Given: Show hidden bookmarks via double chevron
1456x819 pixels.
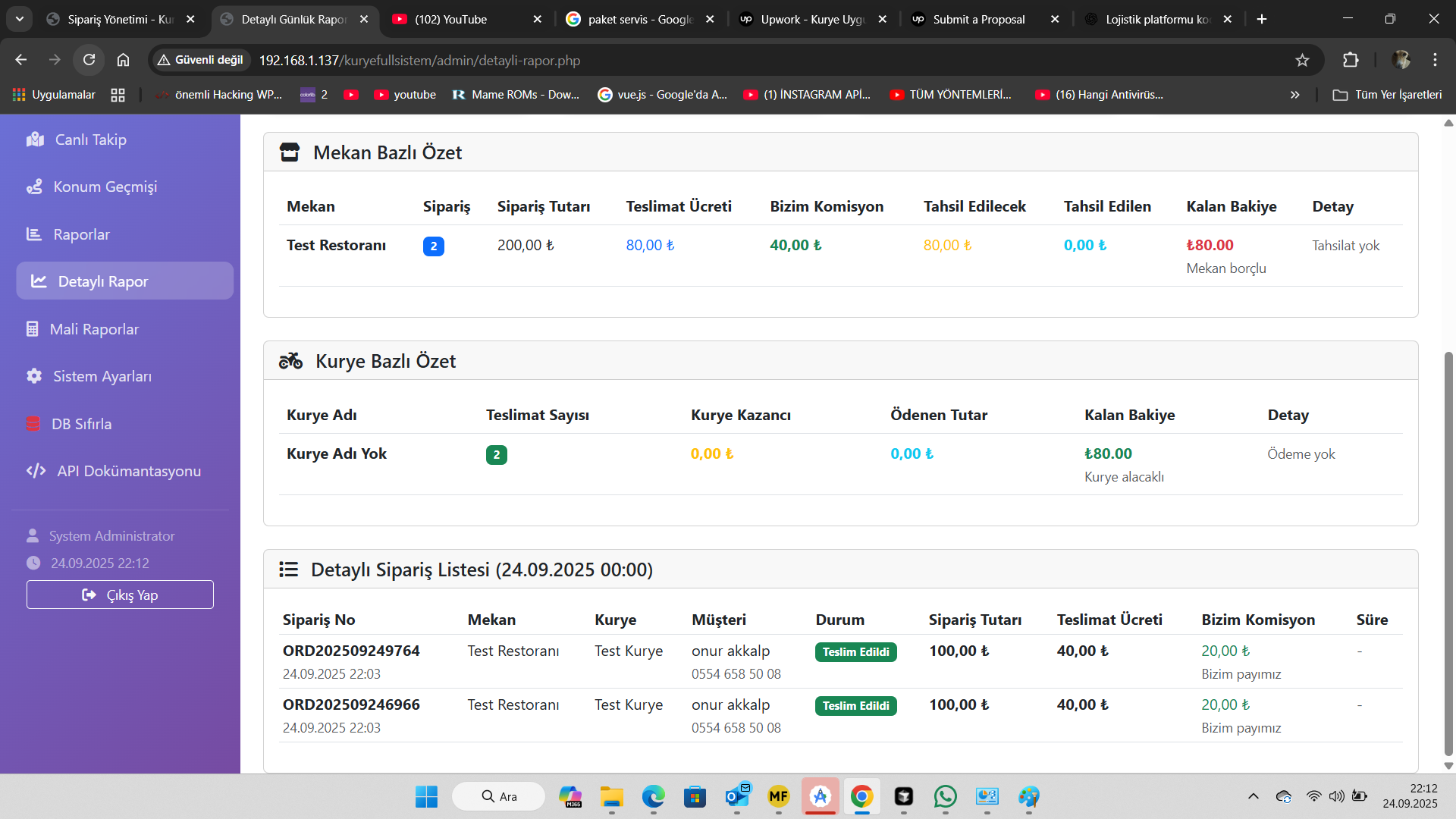Looking at the screenshot, I should 1294,95.
